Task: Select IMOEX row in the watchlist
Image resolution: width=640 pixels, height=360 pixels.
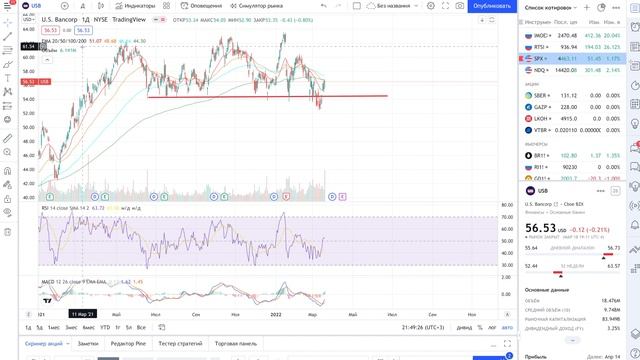Action: (572, 36)
